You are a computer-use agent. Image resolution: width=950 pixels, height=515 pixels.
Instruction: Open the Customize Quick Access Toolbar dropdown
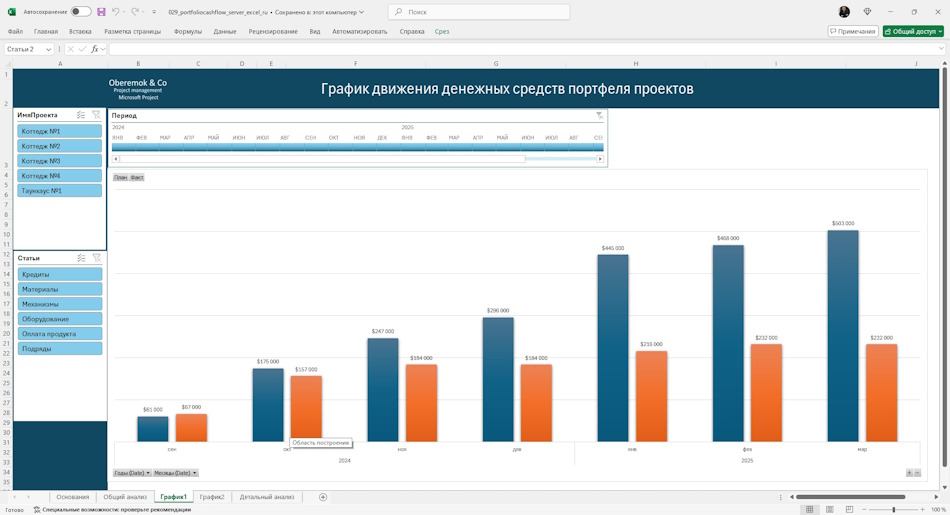coord(154,12)
